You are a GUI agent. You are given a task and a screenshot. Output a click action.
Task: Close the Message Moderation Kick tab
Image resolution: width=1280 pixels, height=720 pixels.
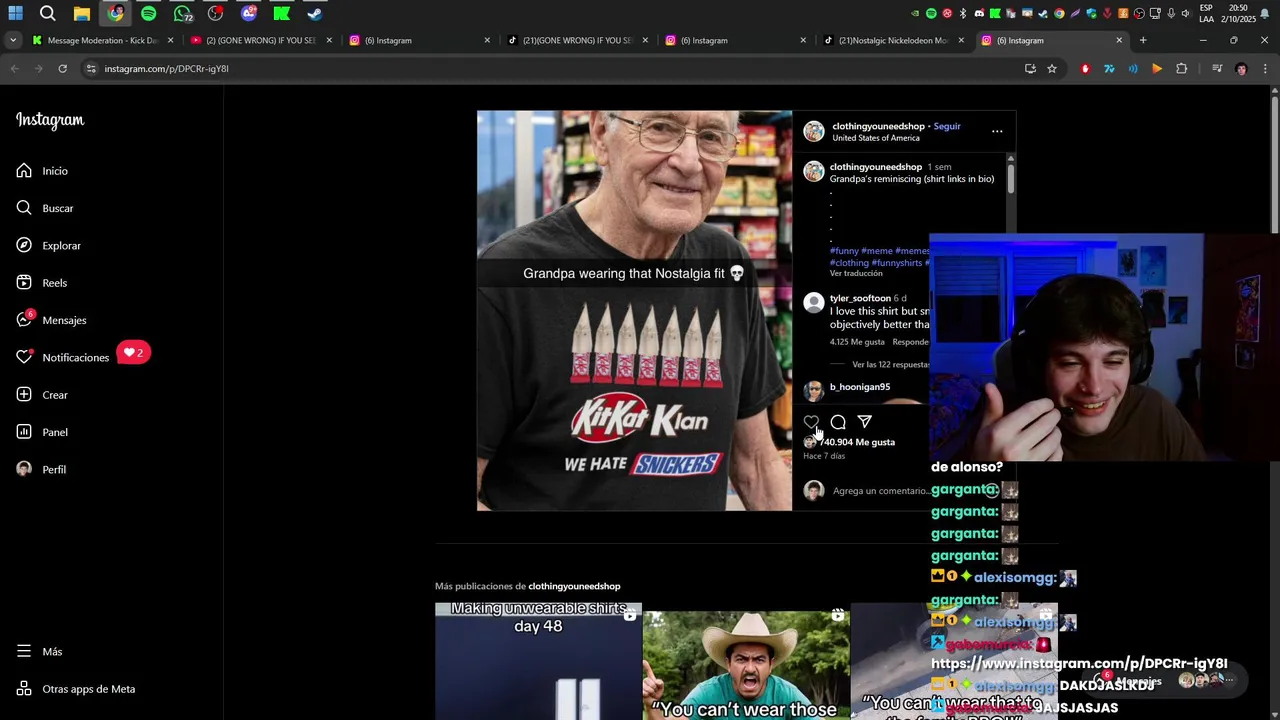pos(171,41)
